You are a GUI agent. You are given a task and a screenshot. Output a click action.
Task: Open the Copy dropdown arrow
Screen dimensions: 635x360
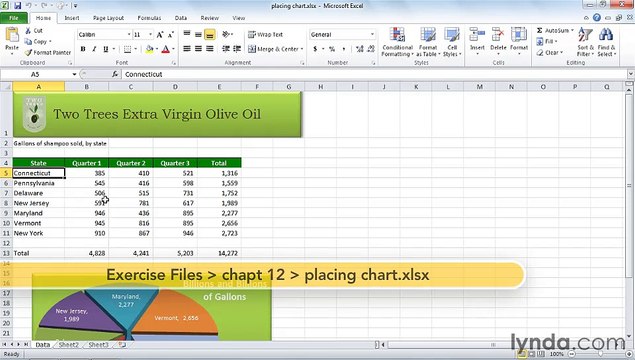50,42
